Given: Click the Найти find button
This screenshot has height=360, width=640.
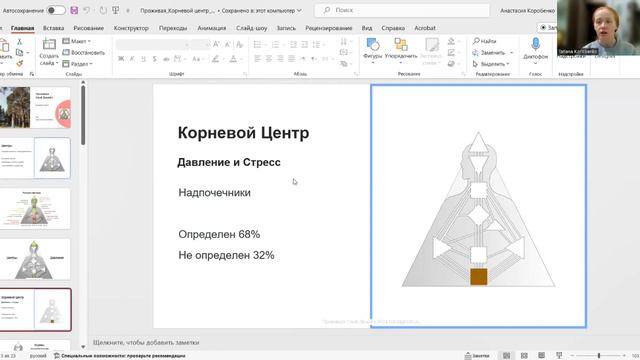Looking at the screenshot, I should 484,41.
